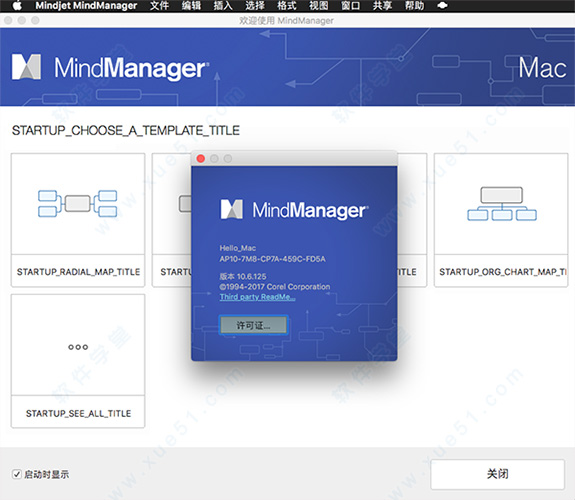This screenshot has width=575, height=500.
Task: Open the 文件 menu
Action: coord(160,6)
